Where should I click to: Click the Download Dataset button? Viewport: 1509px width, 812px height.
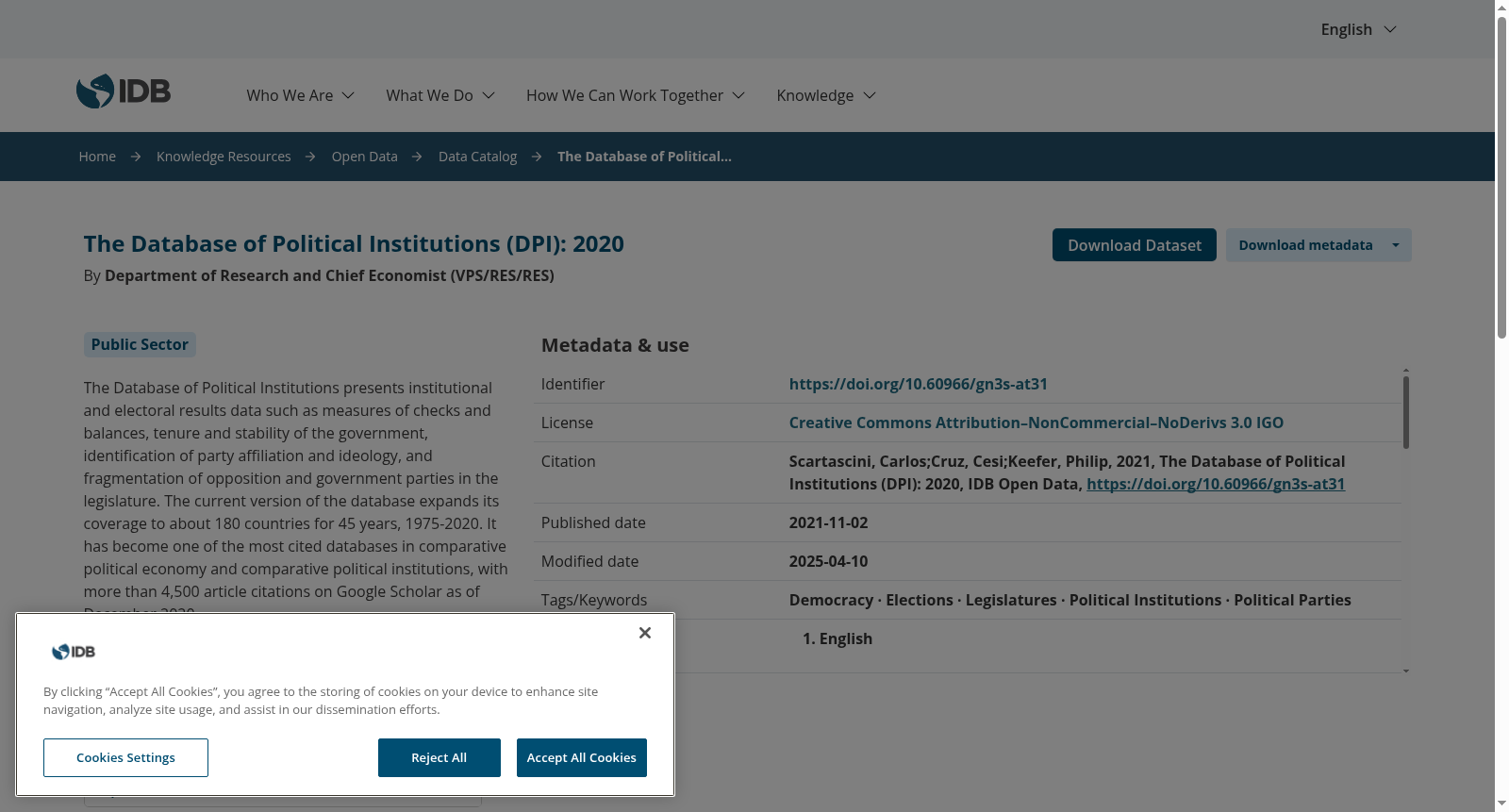pos(1135,245)
